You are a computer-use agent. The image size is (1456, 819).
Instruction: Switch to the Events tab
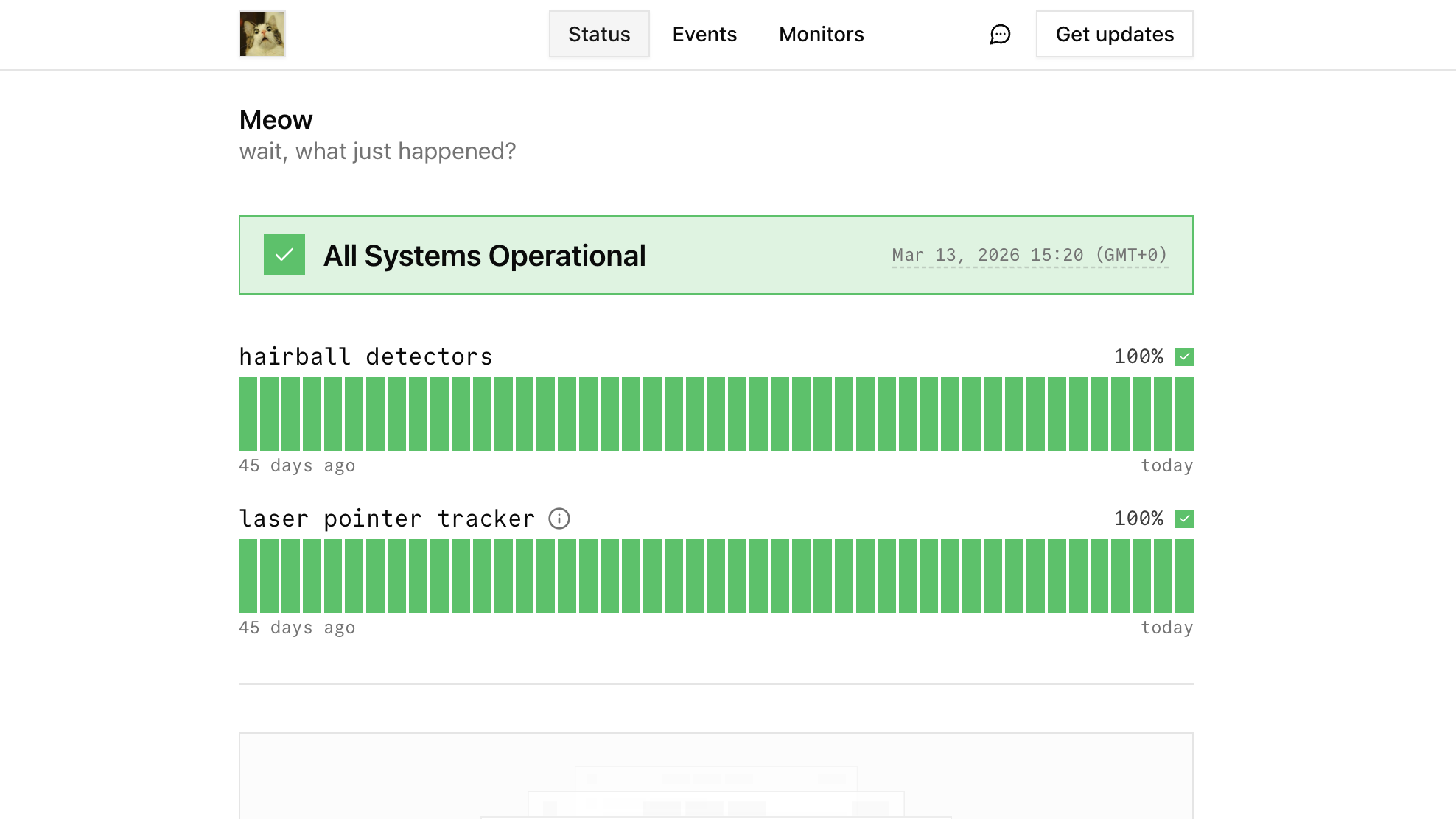point(704,34)
